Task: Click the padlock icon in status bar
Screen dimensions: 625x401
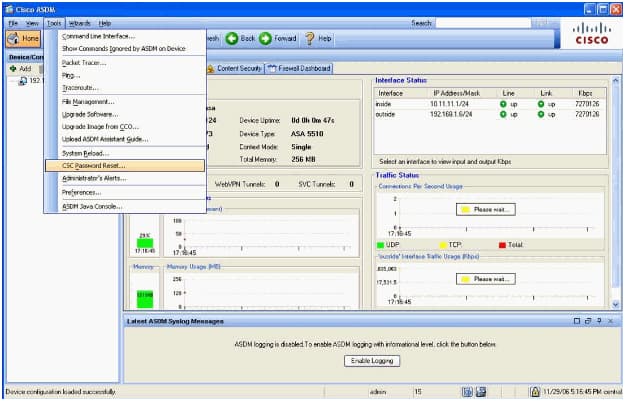Action: click(x=535, y=392)
